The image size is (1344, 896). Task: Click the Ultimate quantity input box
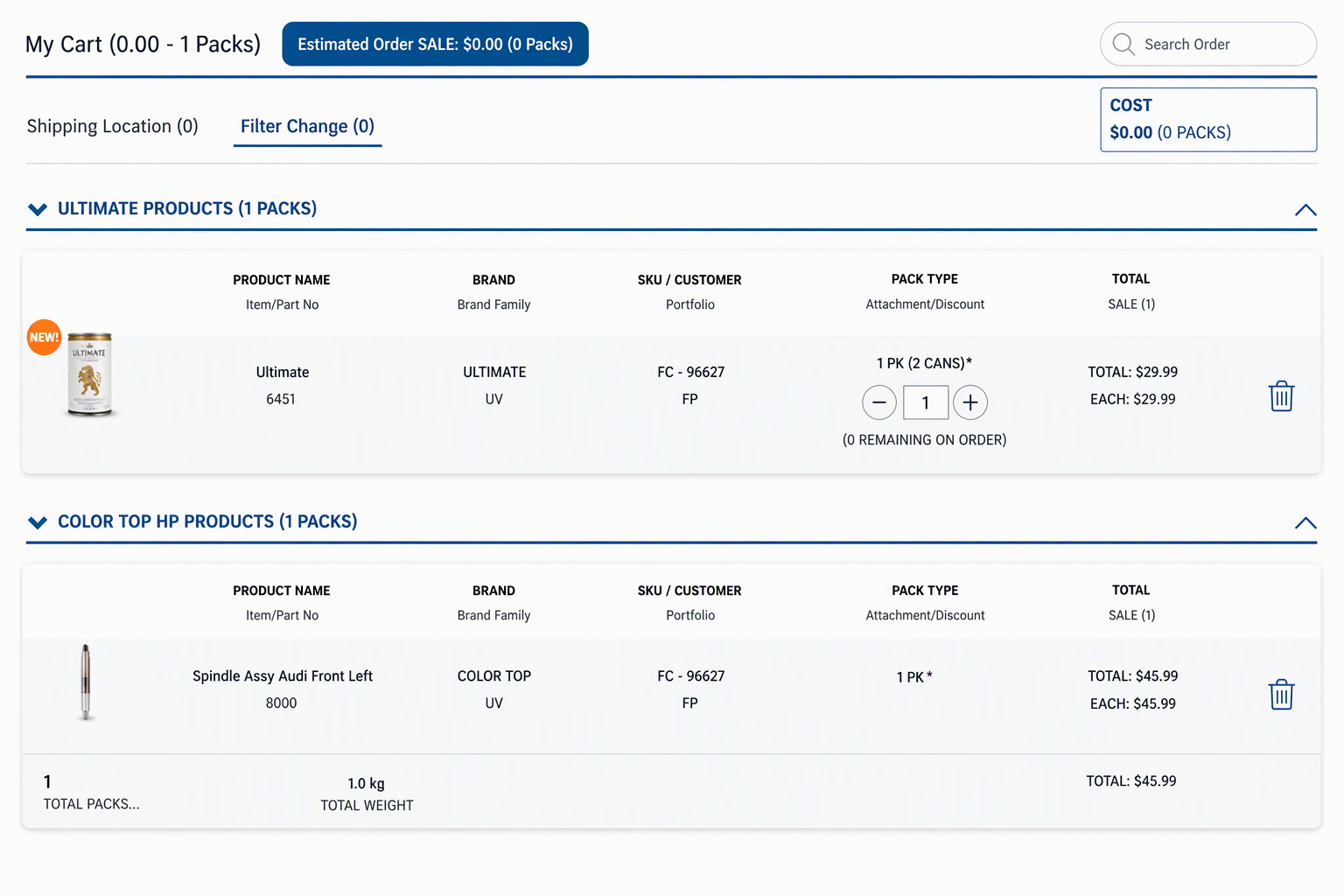[x=925, y=402]
